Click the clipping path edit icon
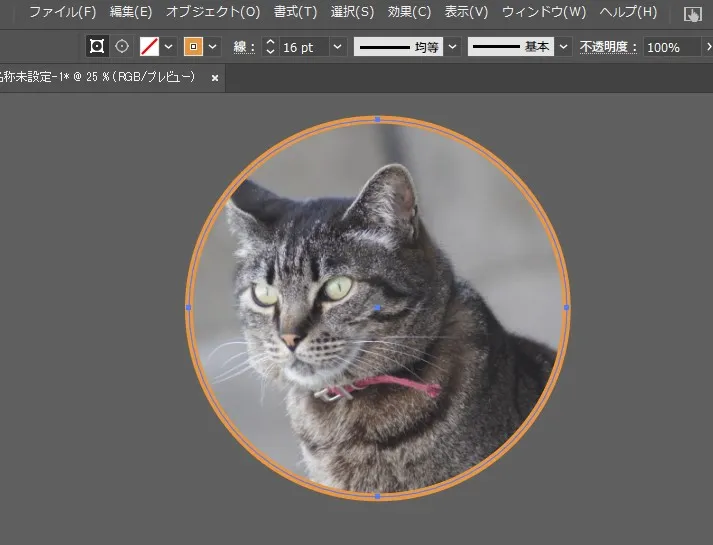Screen dimensions: 713x545 tap(97, 46)
